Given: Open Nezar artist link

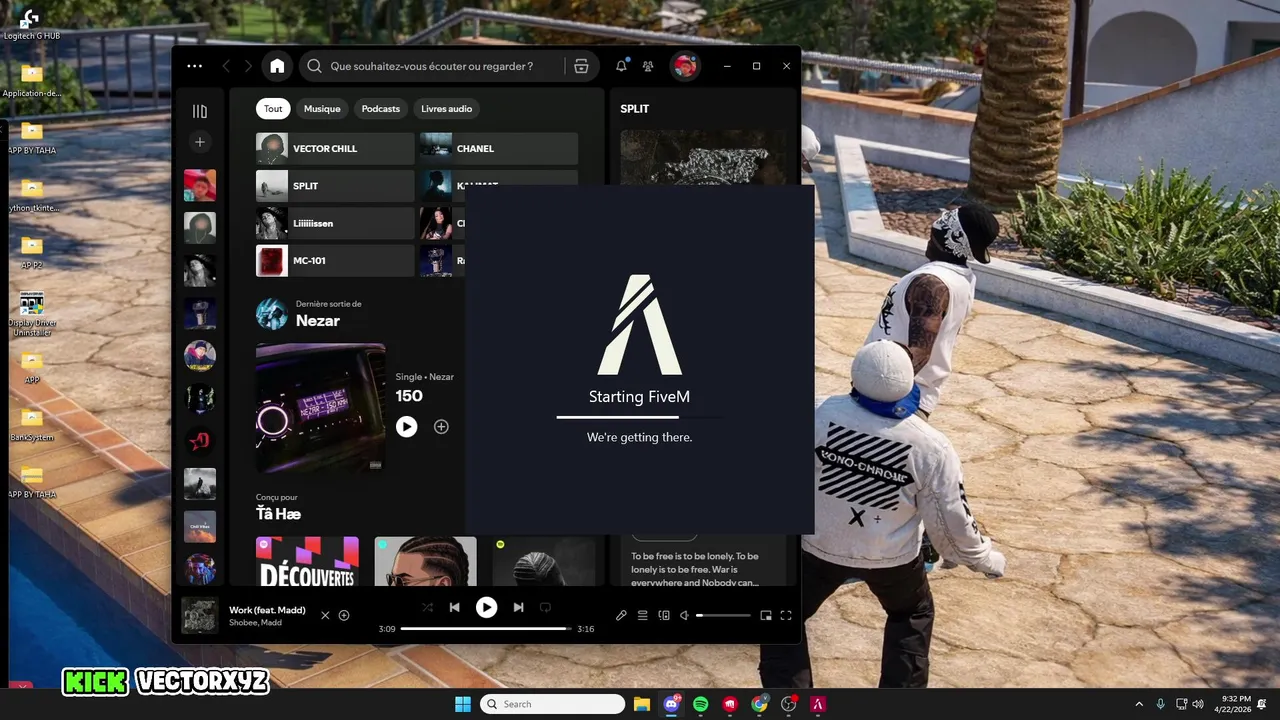Looking at the screenshot, I should [317, 321].
